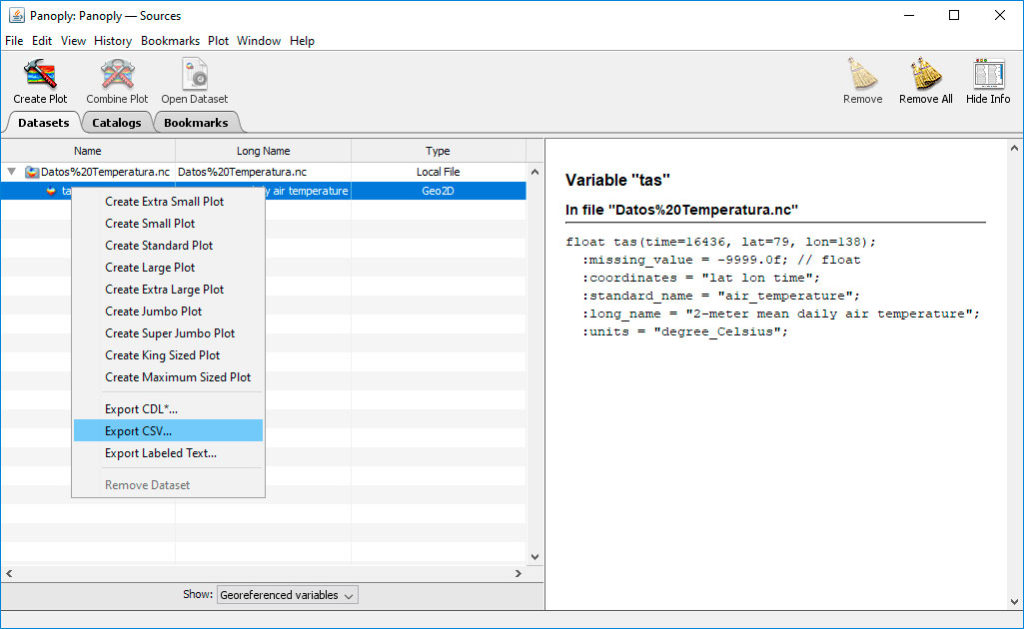Image resolution: width=1024 pixels, height=629 pixels.
Task: Click the disabled Remove Dataset entry
Action: point(168,485)
